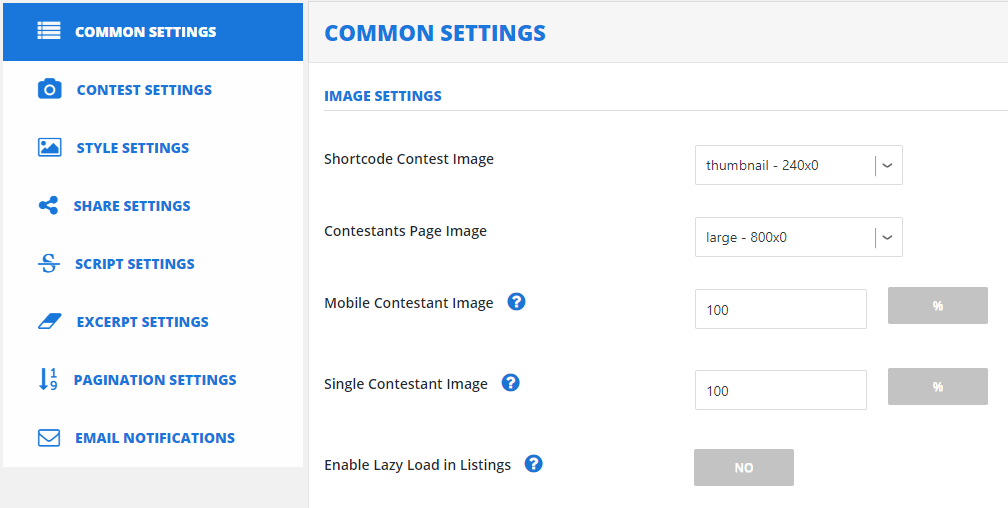This screenshot has width=1008, height=508.
Task: Click the Style Settings picture icon
Action: 50,147
